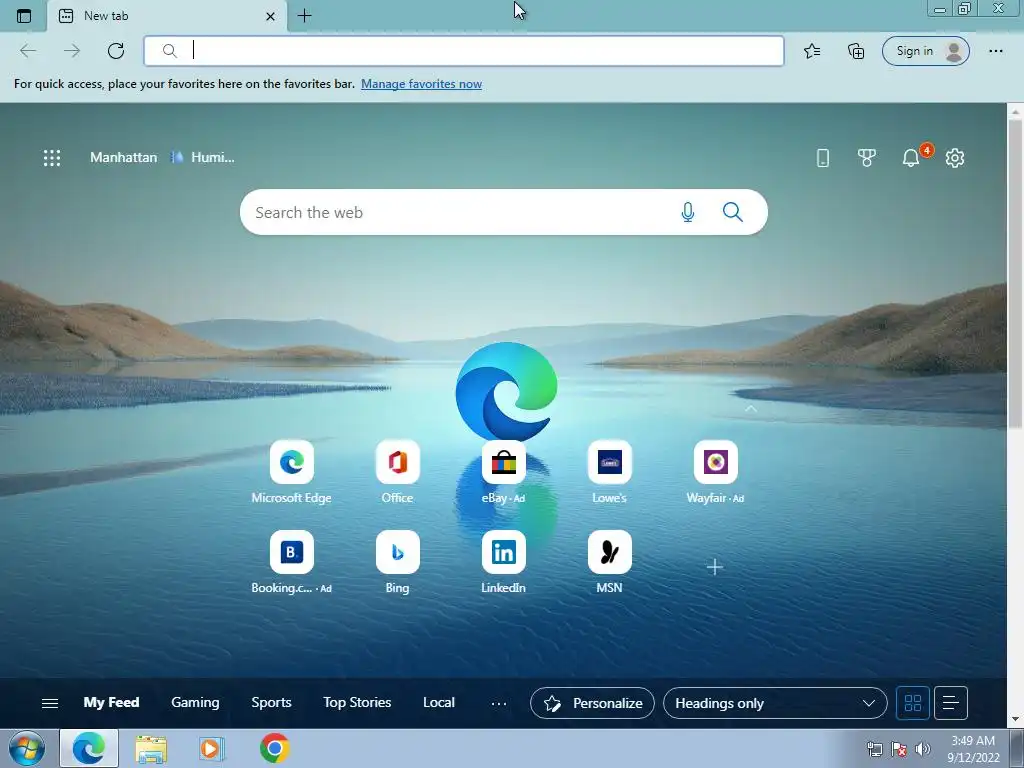1024x768 pixels.
Task: Open the app launcher grid icon
Action: pyautogui.click(x=52, y=157)
